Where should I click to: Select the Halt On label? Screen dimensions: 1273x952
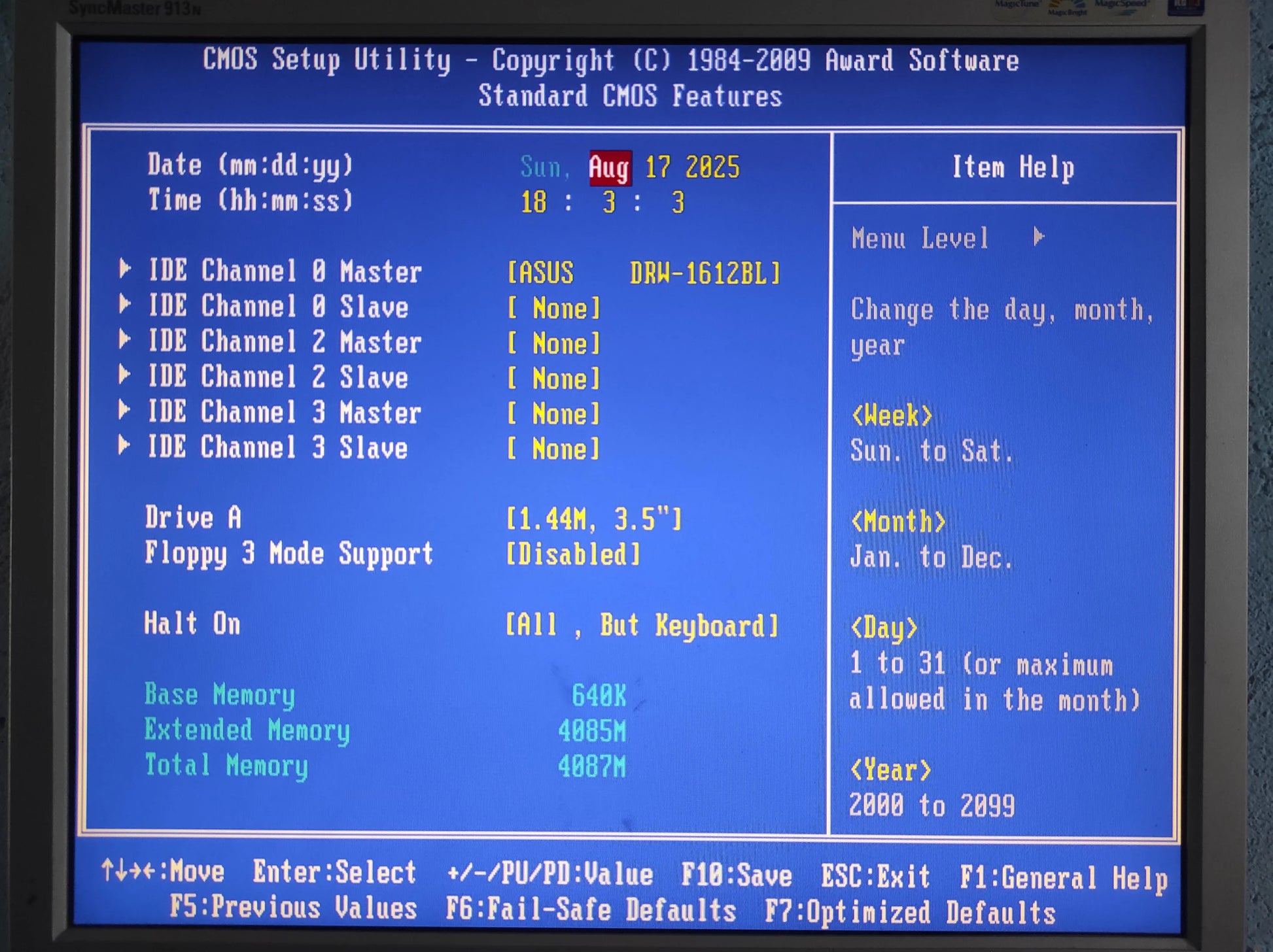click(192, 623)
